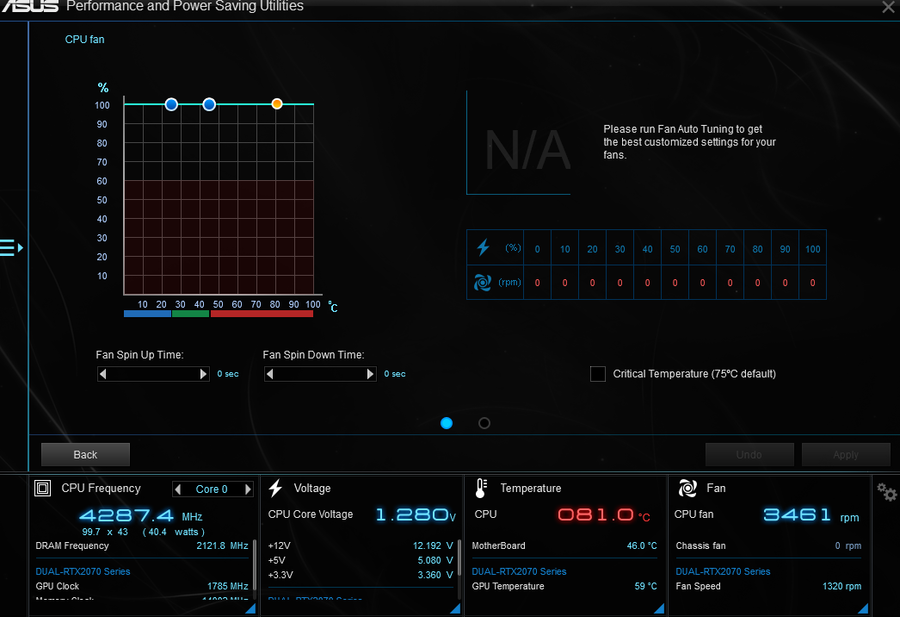Expand the CPU Frequency panel corner triangle
This screenshot has height=617, width=900.
250,609
